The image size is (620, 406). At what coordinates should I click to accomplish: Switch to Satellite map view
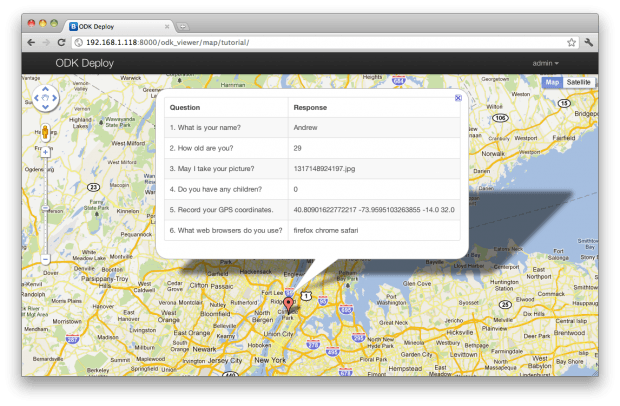(x=578, y=82)
